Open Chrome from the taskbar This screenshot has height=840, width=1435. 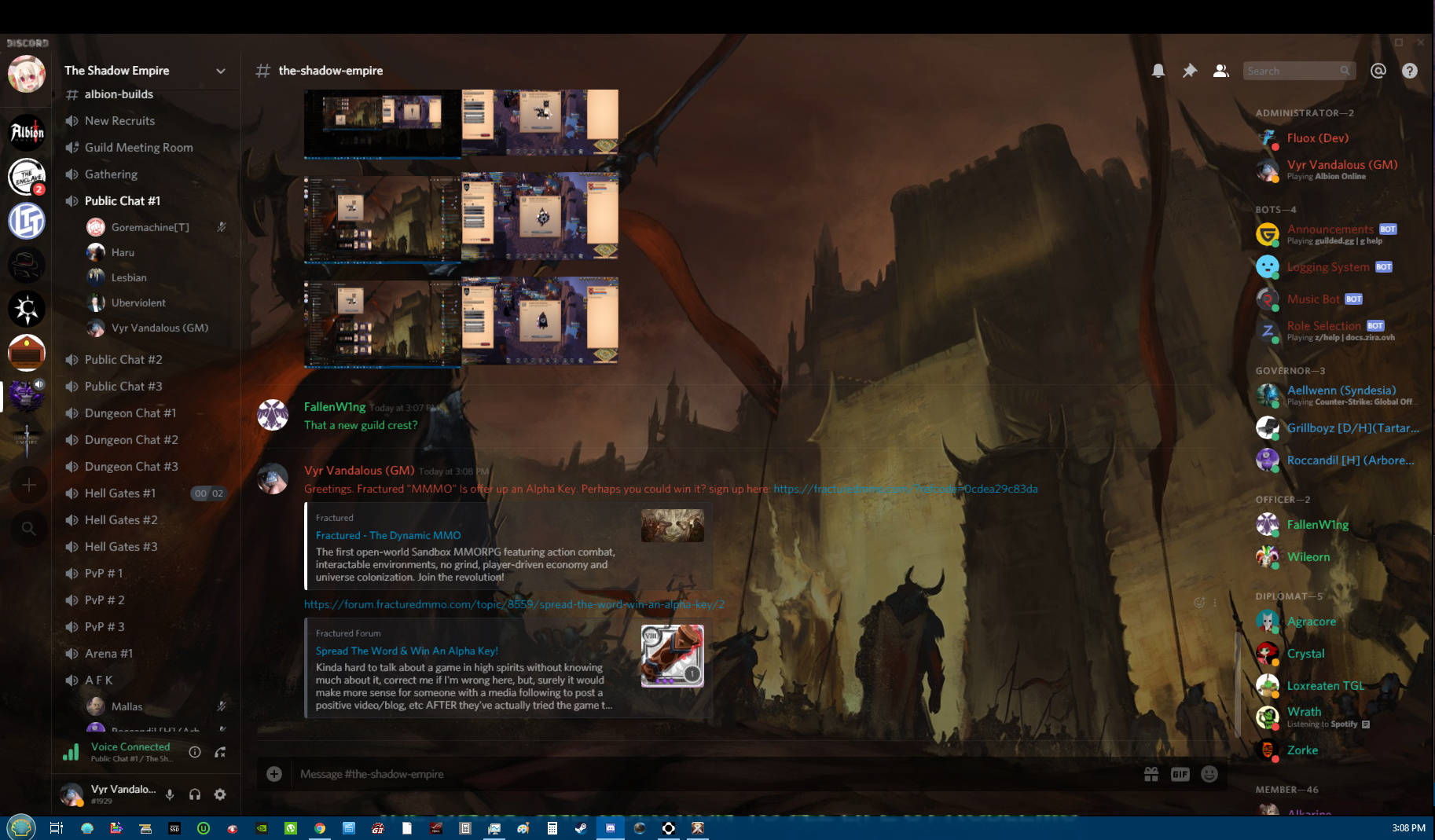tap(320, 827)
